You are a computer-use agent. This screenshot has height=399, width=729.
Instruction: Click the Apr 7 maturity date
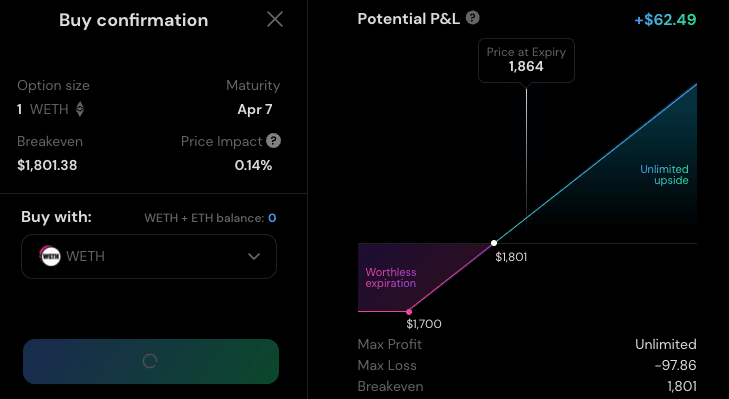[x=255, y=109]
